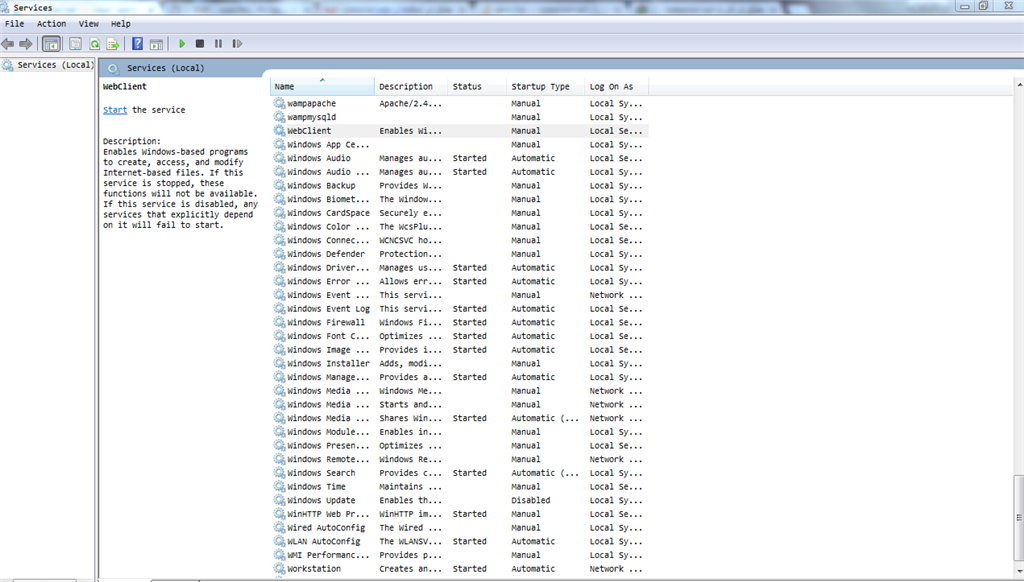
Task: Select the Windows Driver... service name
Action: coord(328,268)
